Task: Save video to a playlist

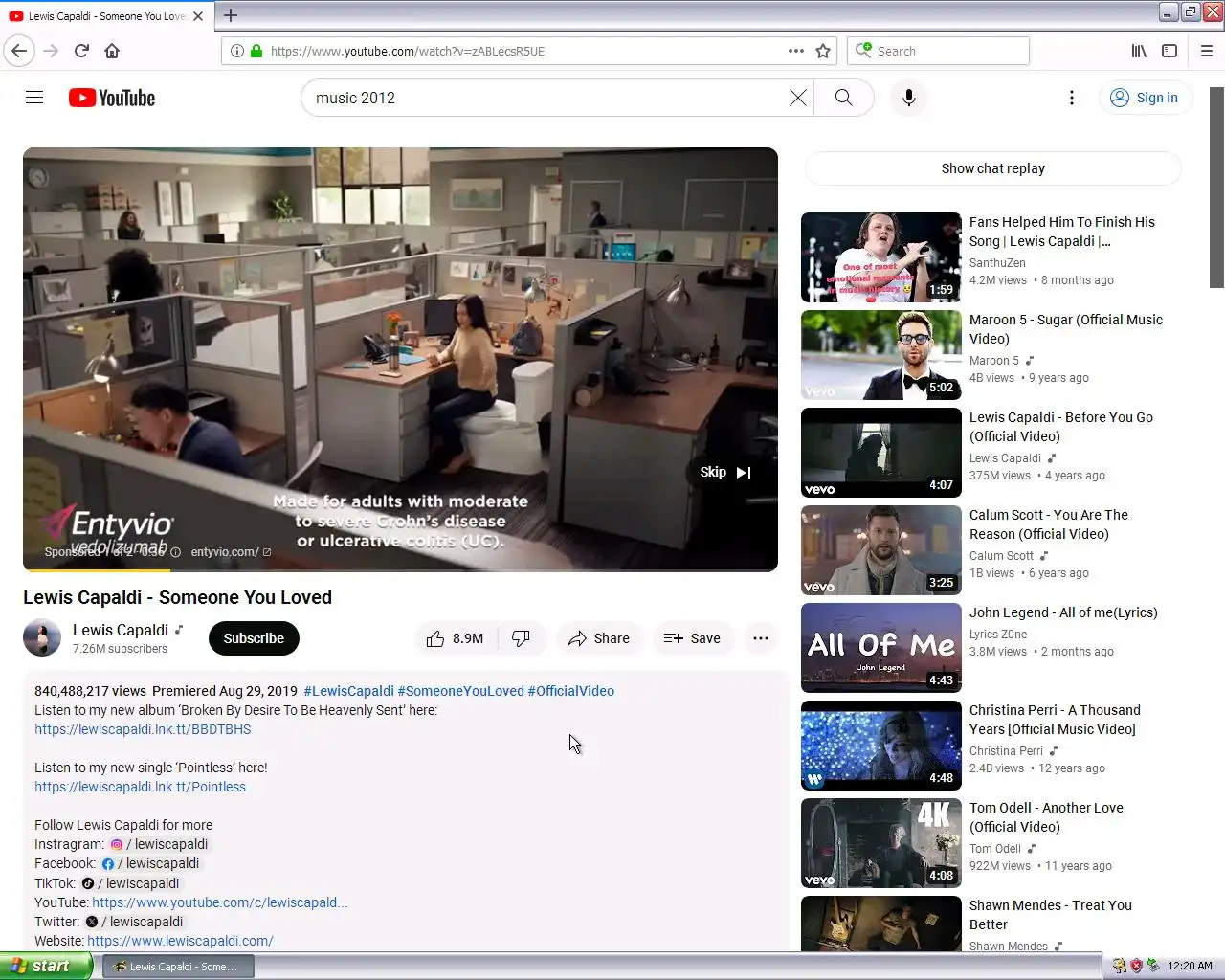Action: click(692, 638)
